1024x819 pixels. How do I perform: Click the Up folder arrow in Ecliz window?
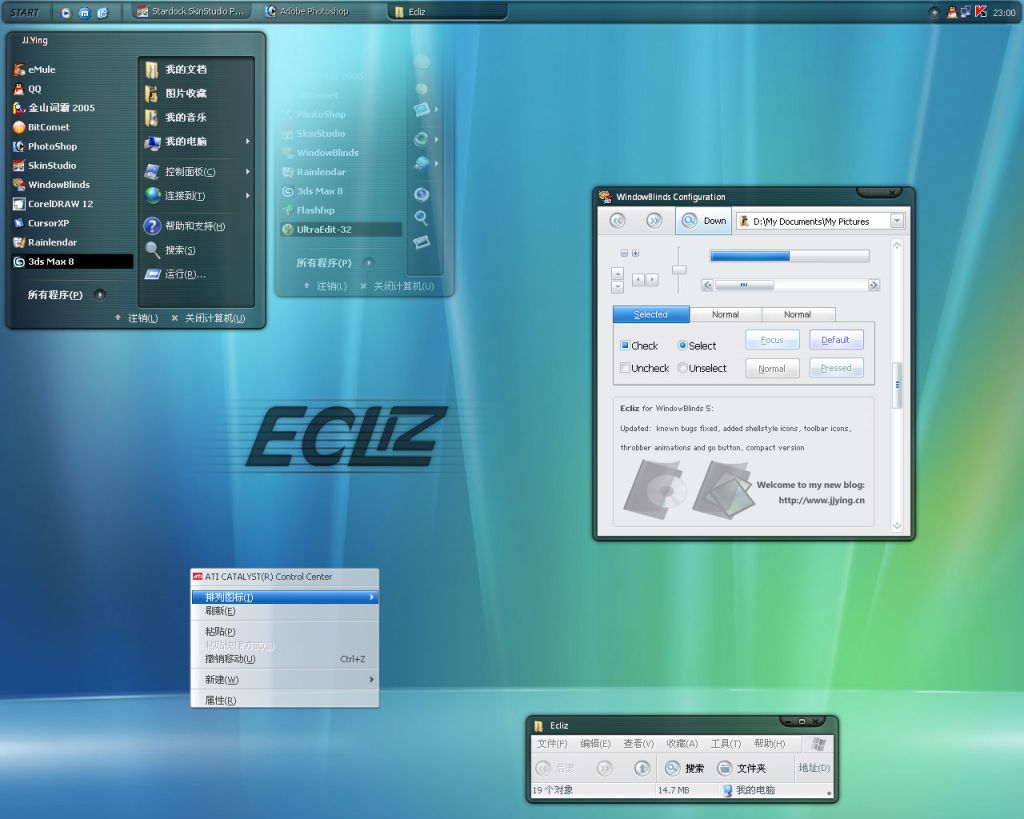click(x=642, y=768)
